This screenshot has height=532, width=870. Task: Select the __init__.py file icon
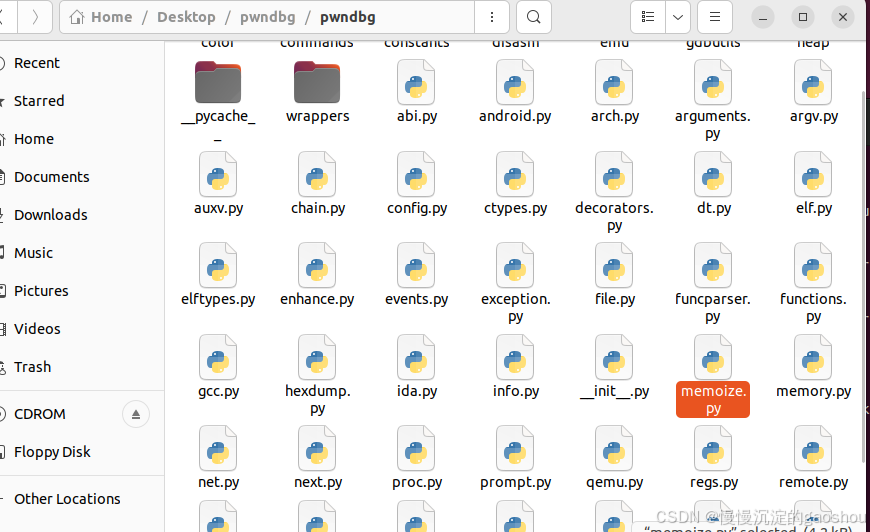(x=614, y=357)
